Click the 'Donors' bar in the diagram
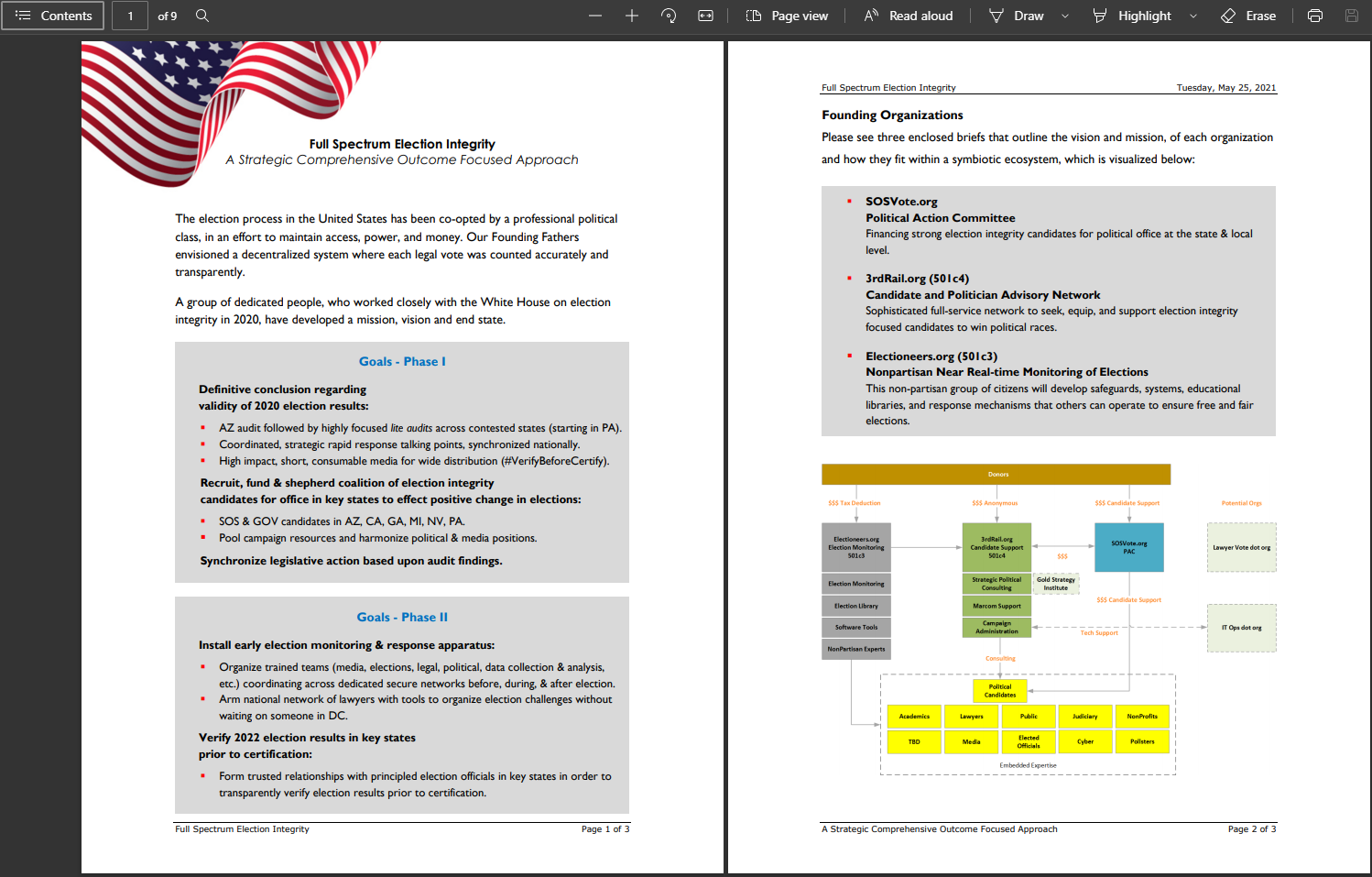 (996, 475)
